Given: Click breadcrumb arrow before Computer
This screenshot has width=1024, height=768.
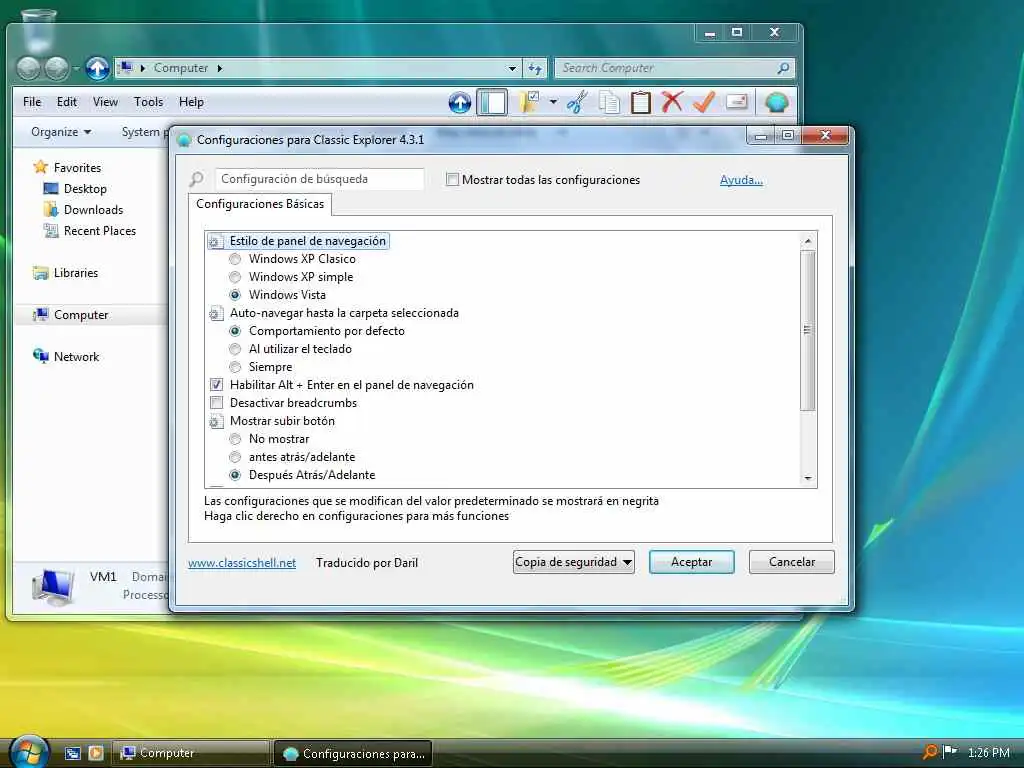Looking at the screenshot, I should [x=143, y=68].
